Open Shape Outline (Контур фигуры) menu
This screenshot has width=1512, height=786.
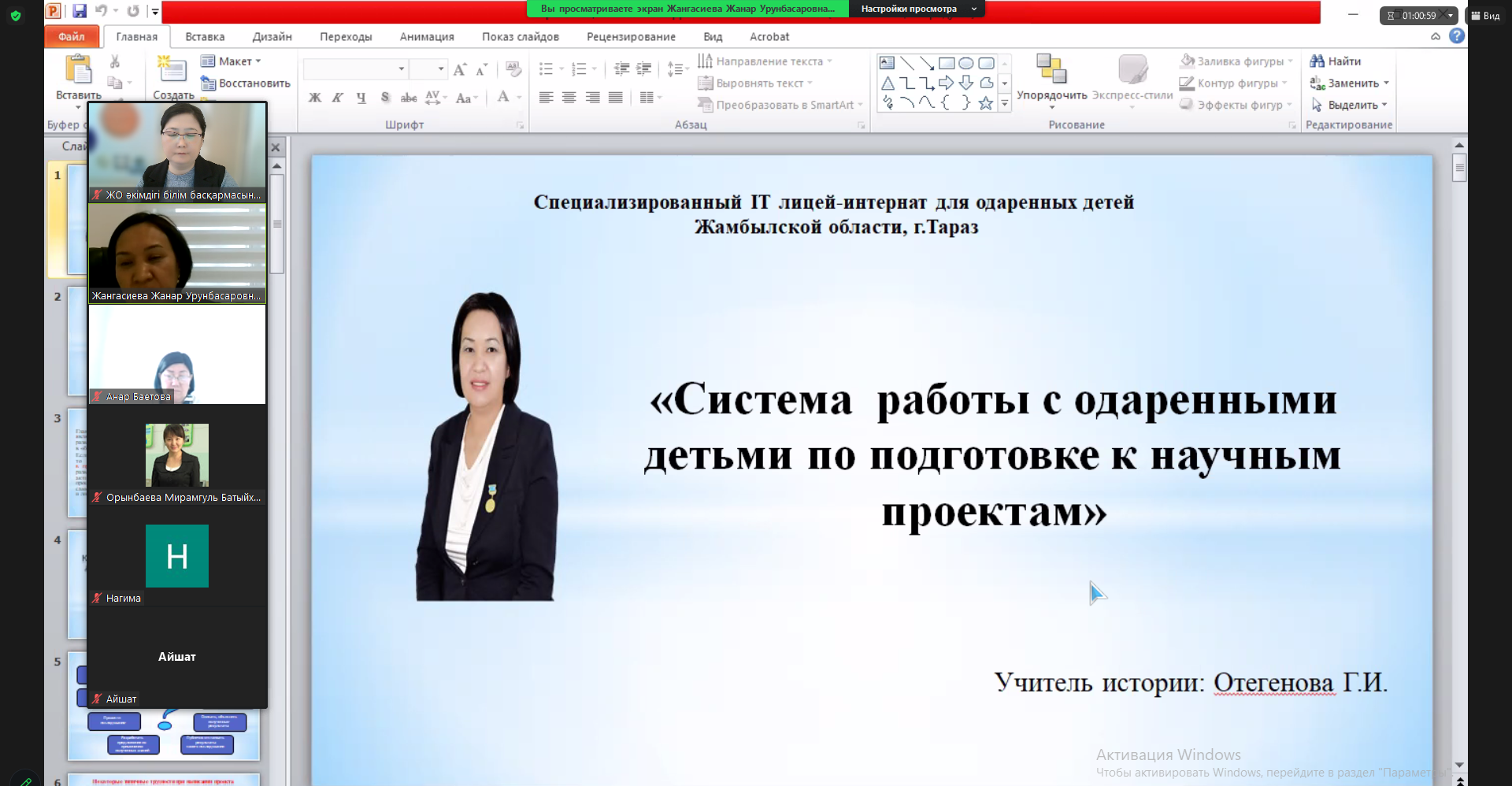(x=1233, y=83)
